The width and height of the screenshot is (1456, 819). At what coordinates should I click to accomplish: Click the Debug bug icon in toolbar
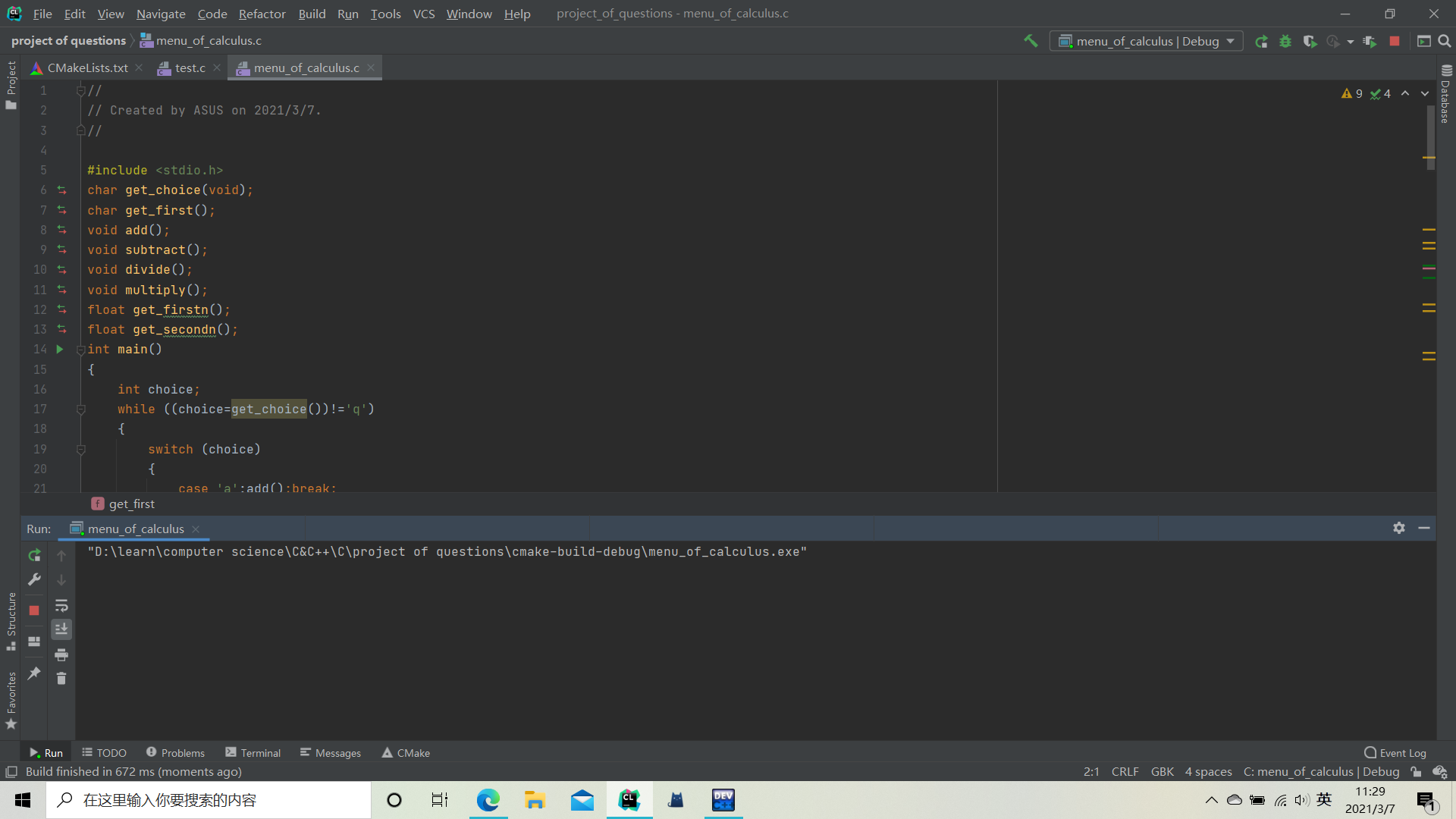(1285, 41)
